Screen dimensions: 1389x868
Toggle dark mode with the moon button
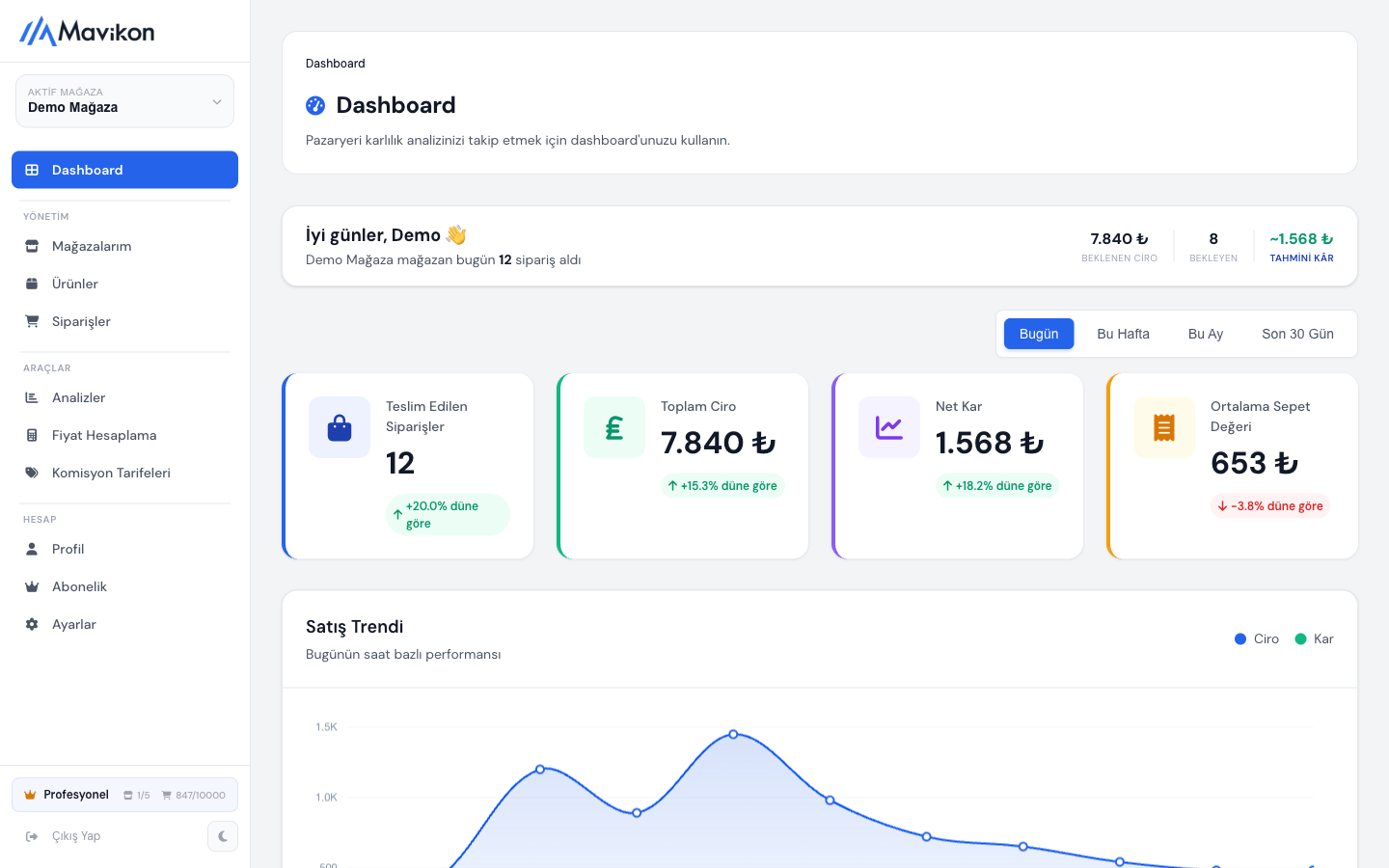pos(223,835)
